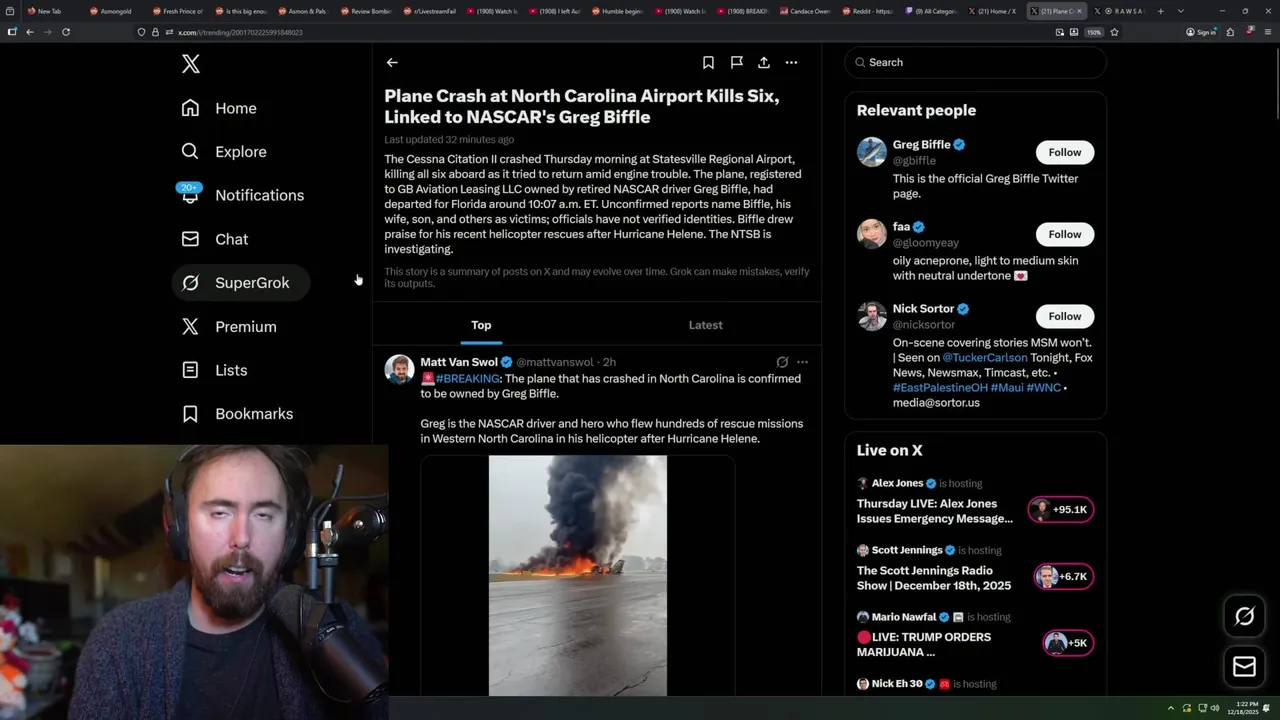Open Home from the sidebar
Viewport: 1280px width, 720px height.
[x=219, y=108]
